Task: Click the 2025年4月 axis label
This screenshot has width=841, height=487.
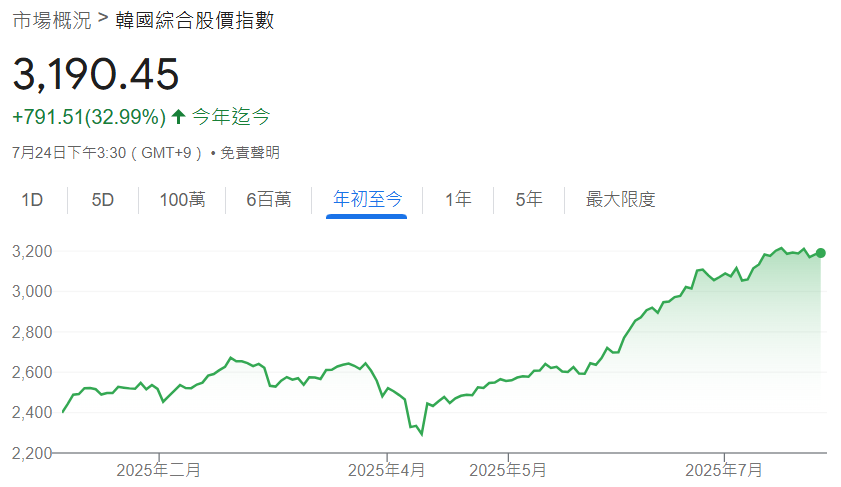Action: (386, 470)
